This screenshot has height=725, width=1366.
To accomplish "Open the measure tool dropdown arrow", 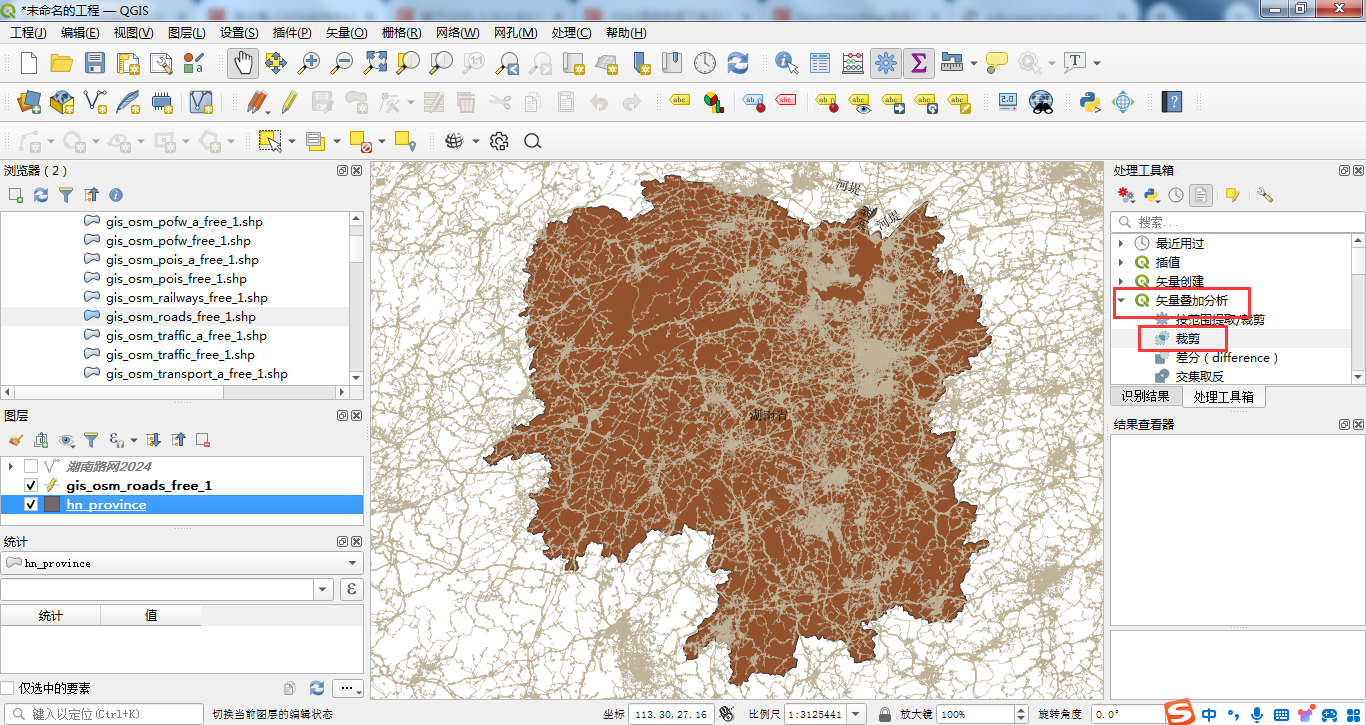I will click(x=973, y=64).
